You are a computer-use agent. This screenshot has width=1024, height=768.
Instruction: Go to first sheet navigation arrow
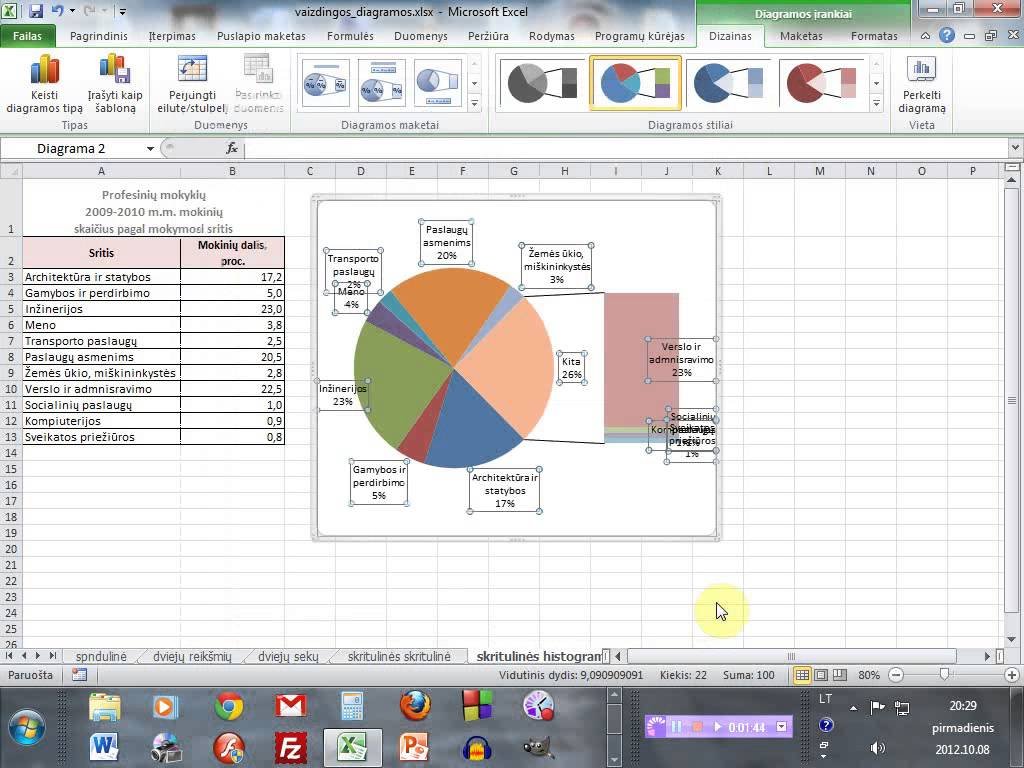tap(9, 656)
